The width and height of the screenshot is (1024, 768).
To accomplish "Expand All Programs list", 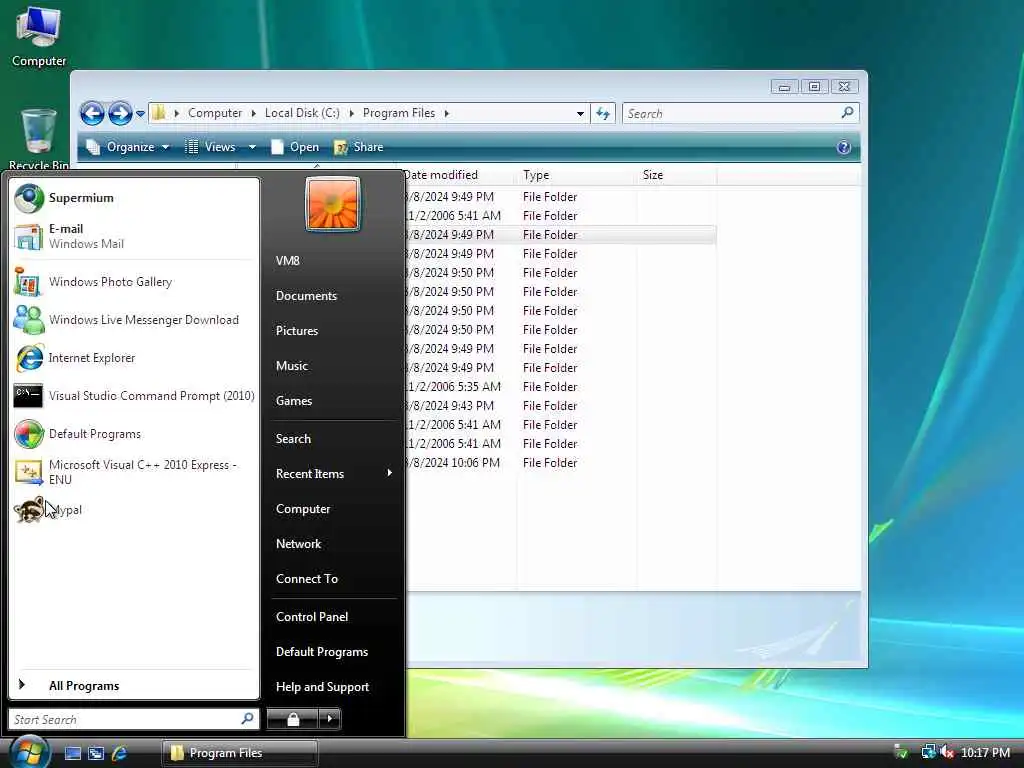I will click(x=134, y=686).
